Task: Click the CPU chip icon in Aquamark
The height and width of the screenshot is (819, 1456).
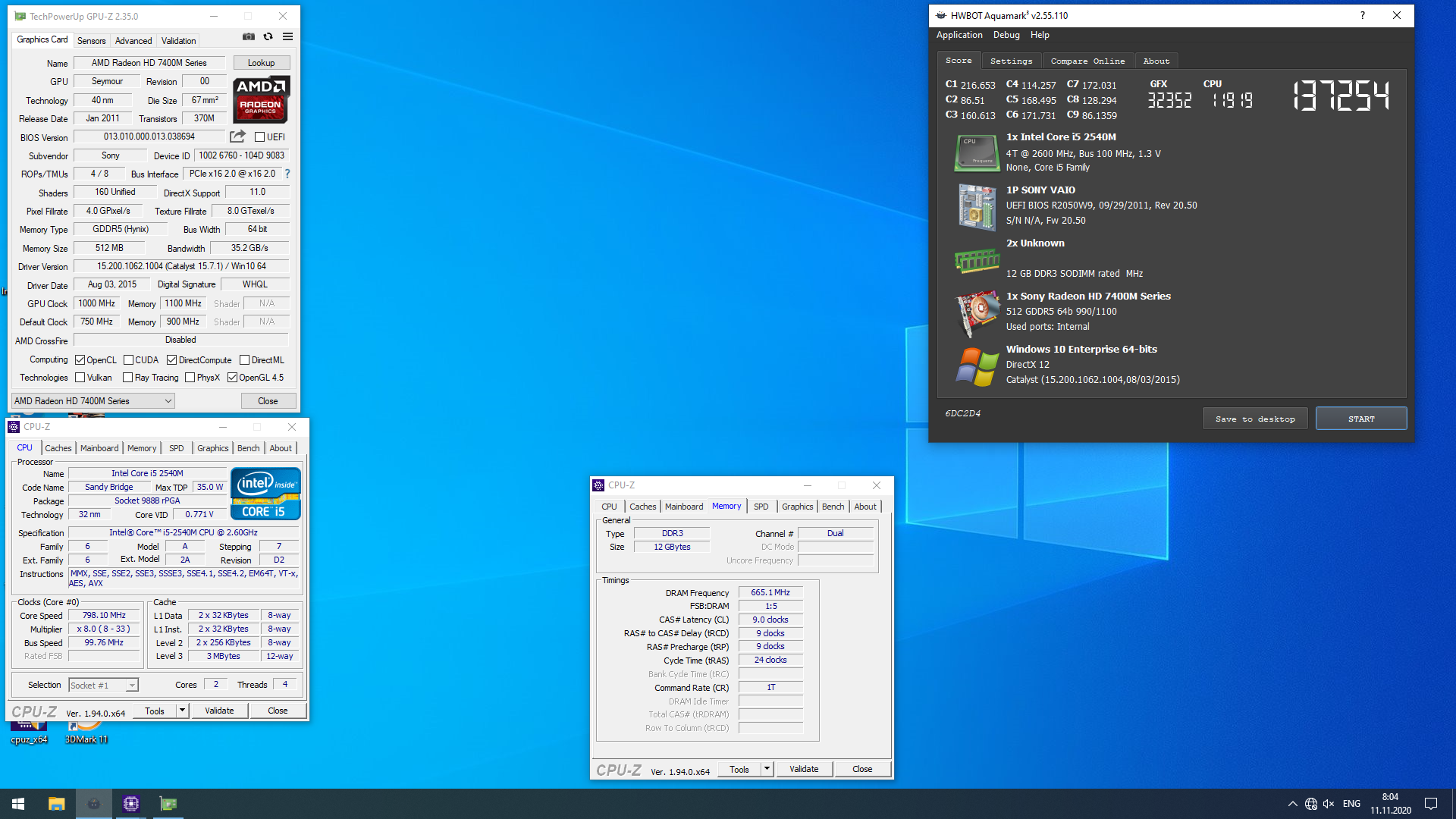Action: [977, 152]
